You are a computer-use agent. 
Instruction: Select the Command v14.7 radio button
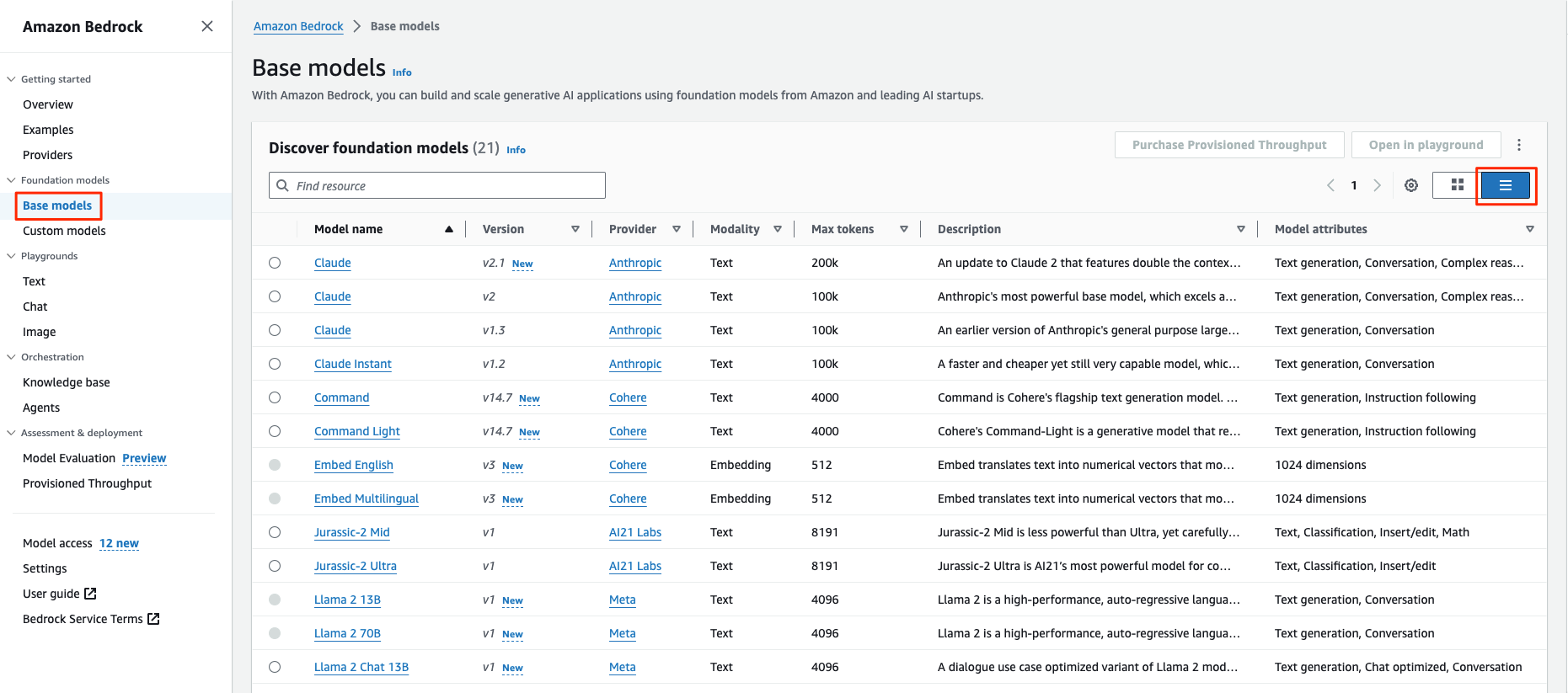tap(275, 397)
